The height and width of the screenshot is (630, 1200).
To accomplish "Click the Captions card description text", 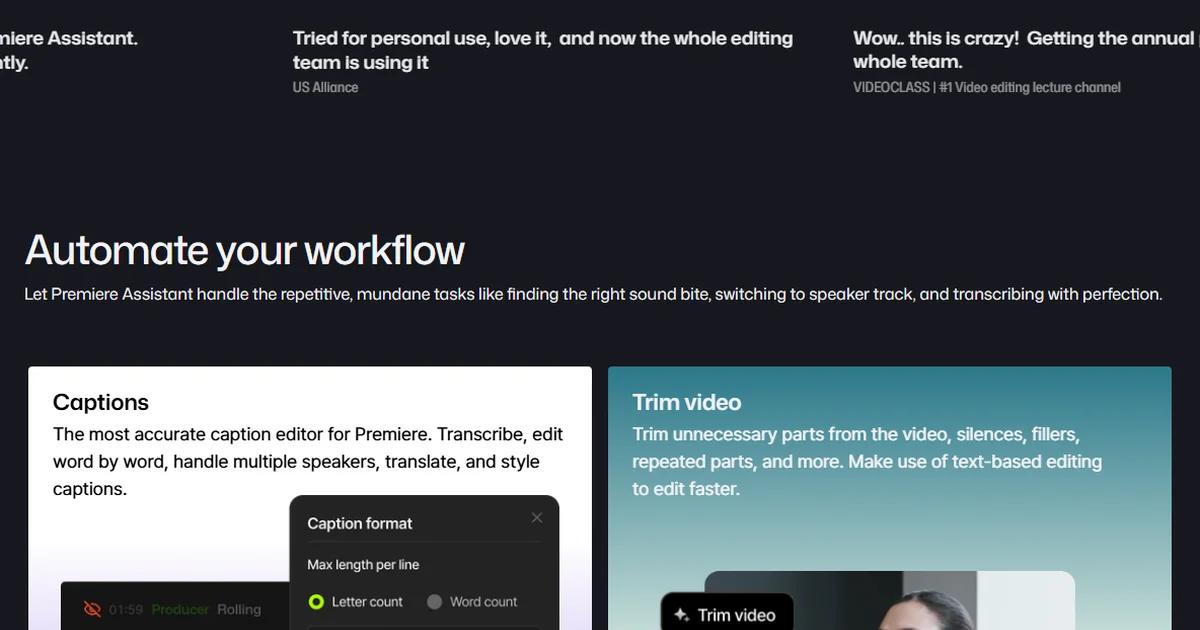I will (308, 462).
